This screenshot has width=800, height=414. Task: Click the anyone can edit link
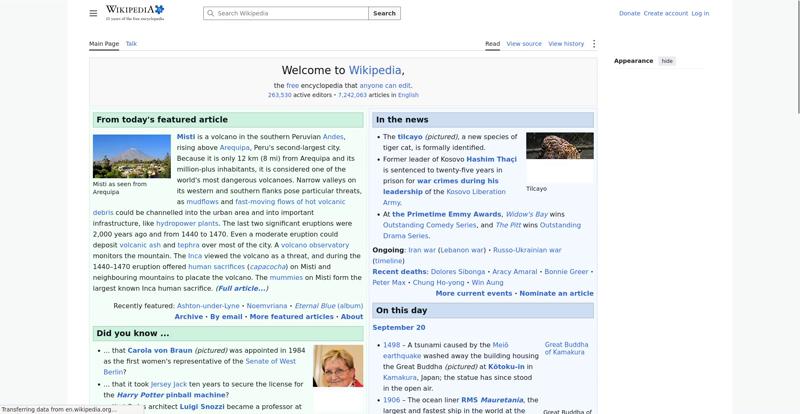tap(385, 86)
